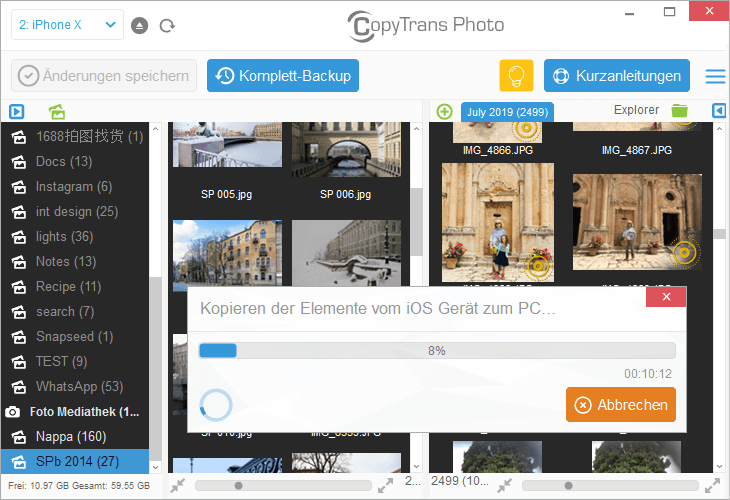Enlarge device thumbnails icon
Image resolution: width=730 pixels, height=500 pixels.
point(385,486)
